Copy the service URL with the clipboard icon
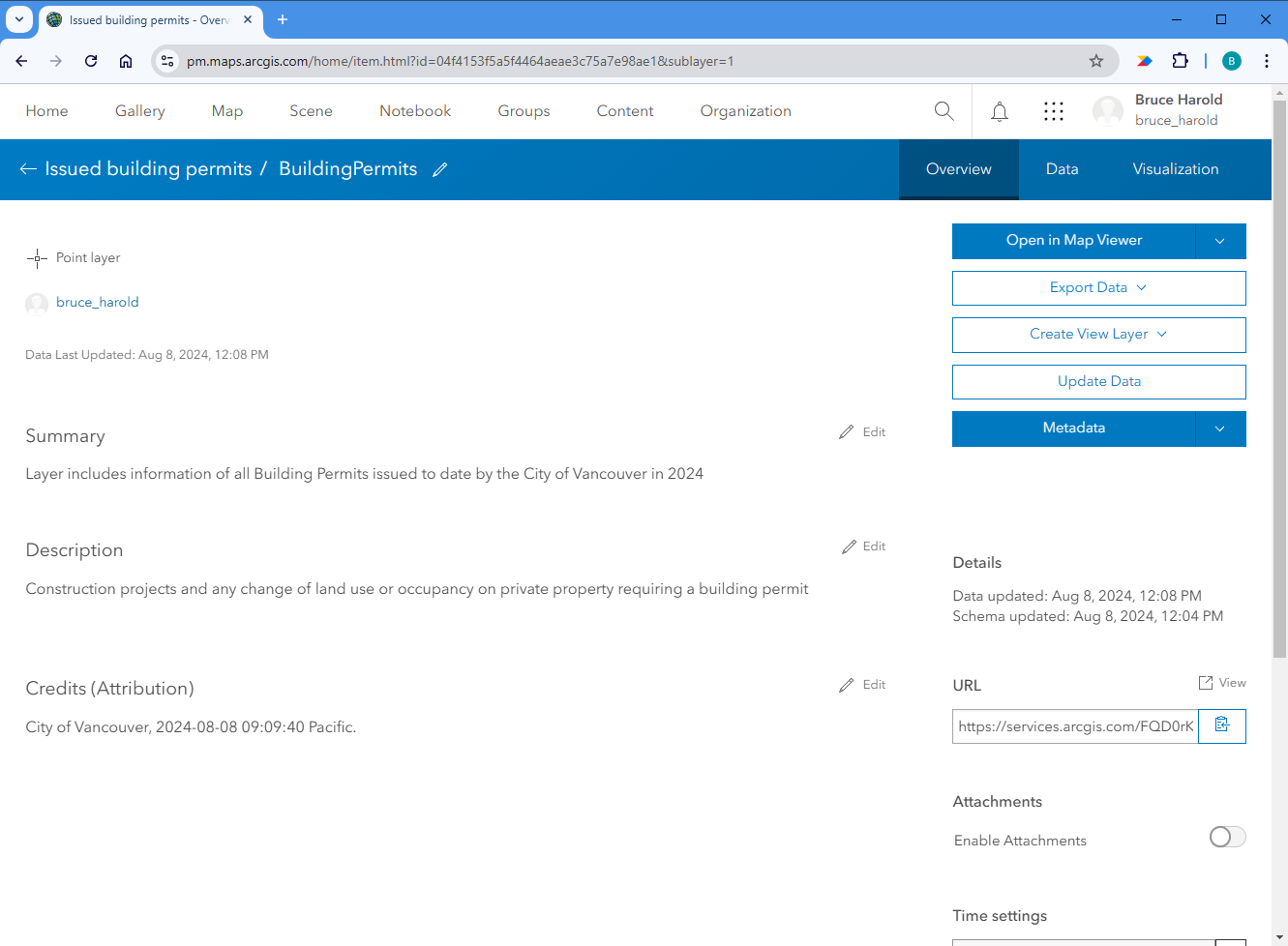 pyautogui.click(x=1221, y=725)
